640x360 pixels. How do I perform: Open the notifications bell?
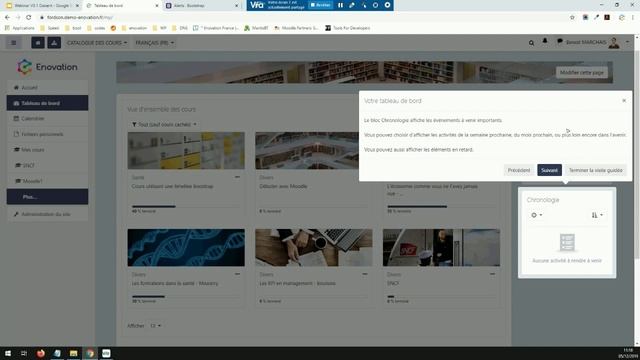point(545,41)
